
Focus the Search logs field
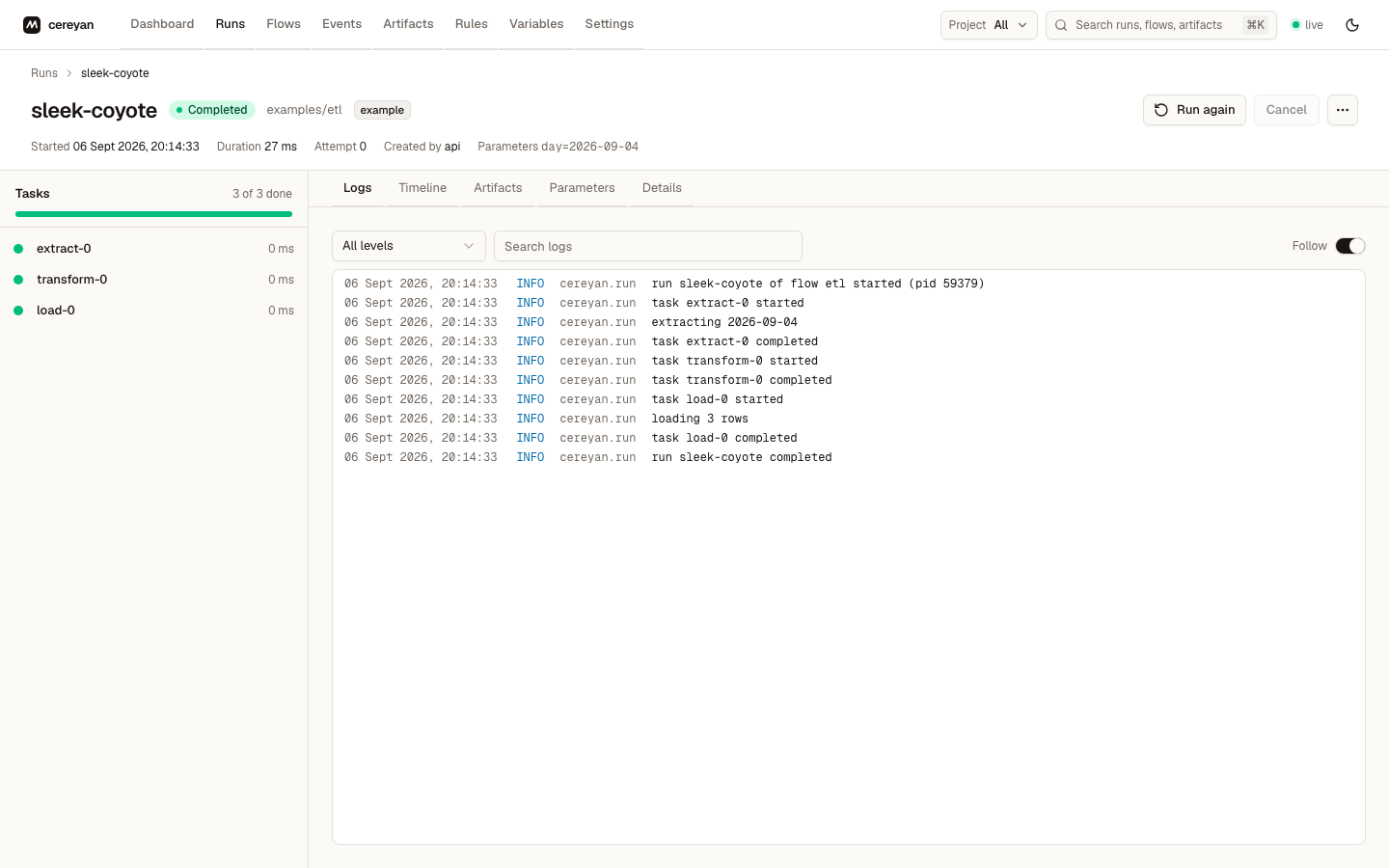pyautogui.click(x=648, y=246)
